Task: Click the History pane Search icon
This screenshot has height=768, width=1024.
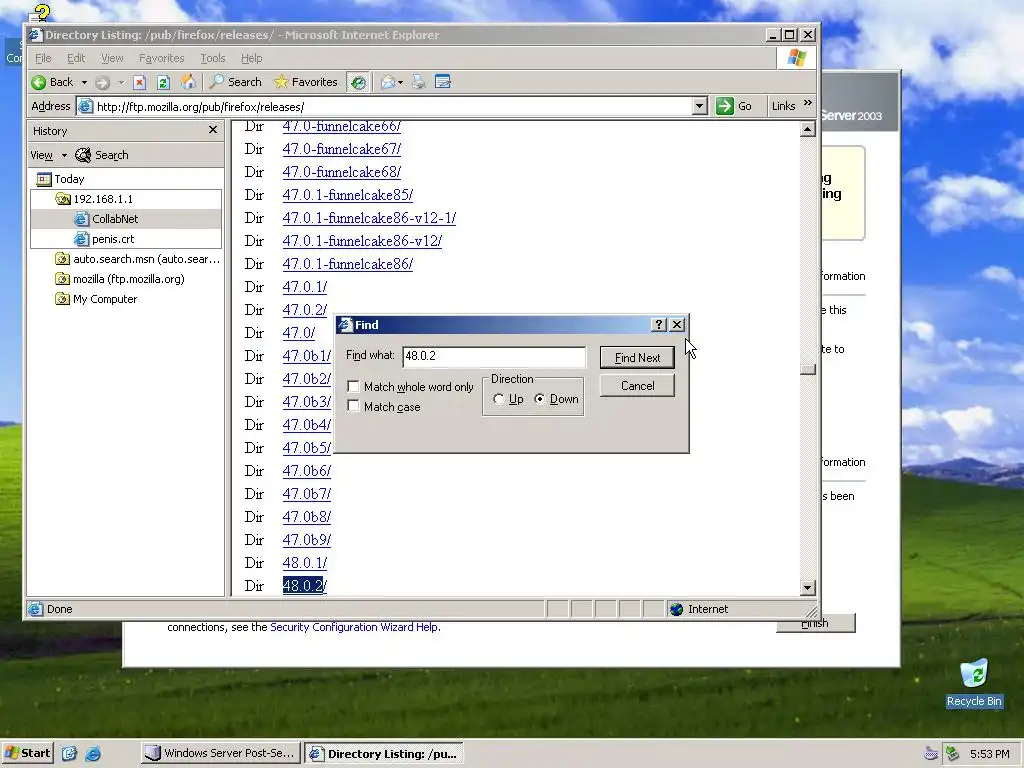Action: click(83, 155)
